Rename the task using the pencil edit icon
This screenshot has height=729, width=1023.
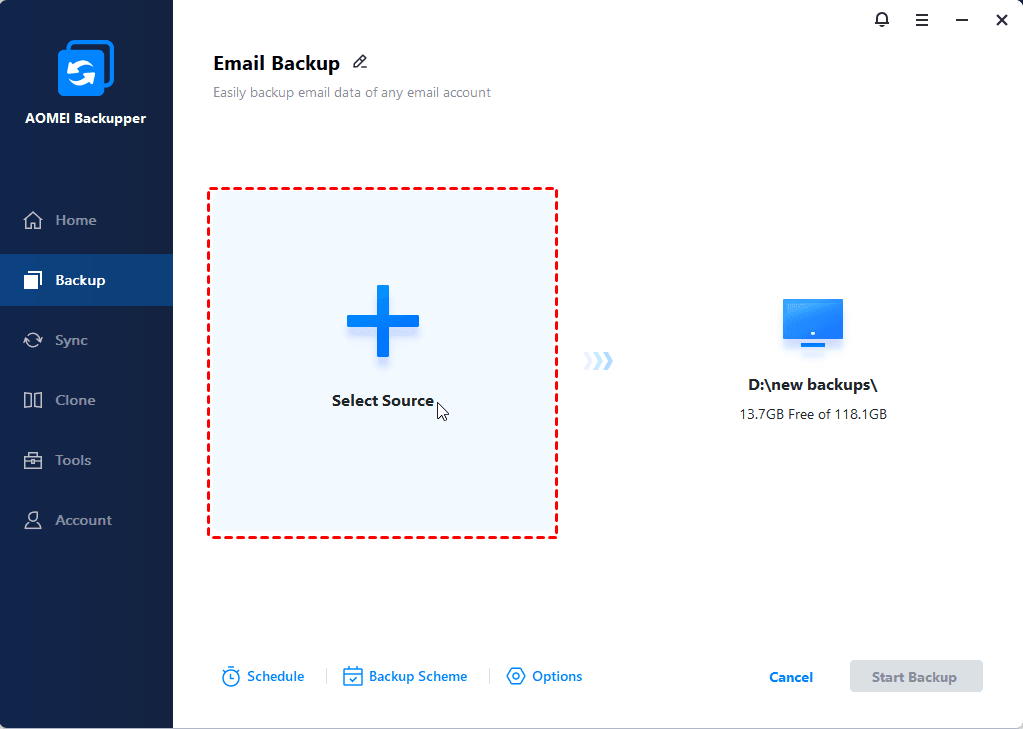click(x=360, y=61)
